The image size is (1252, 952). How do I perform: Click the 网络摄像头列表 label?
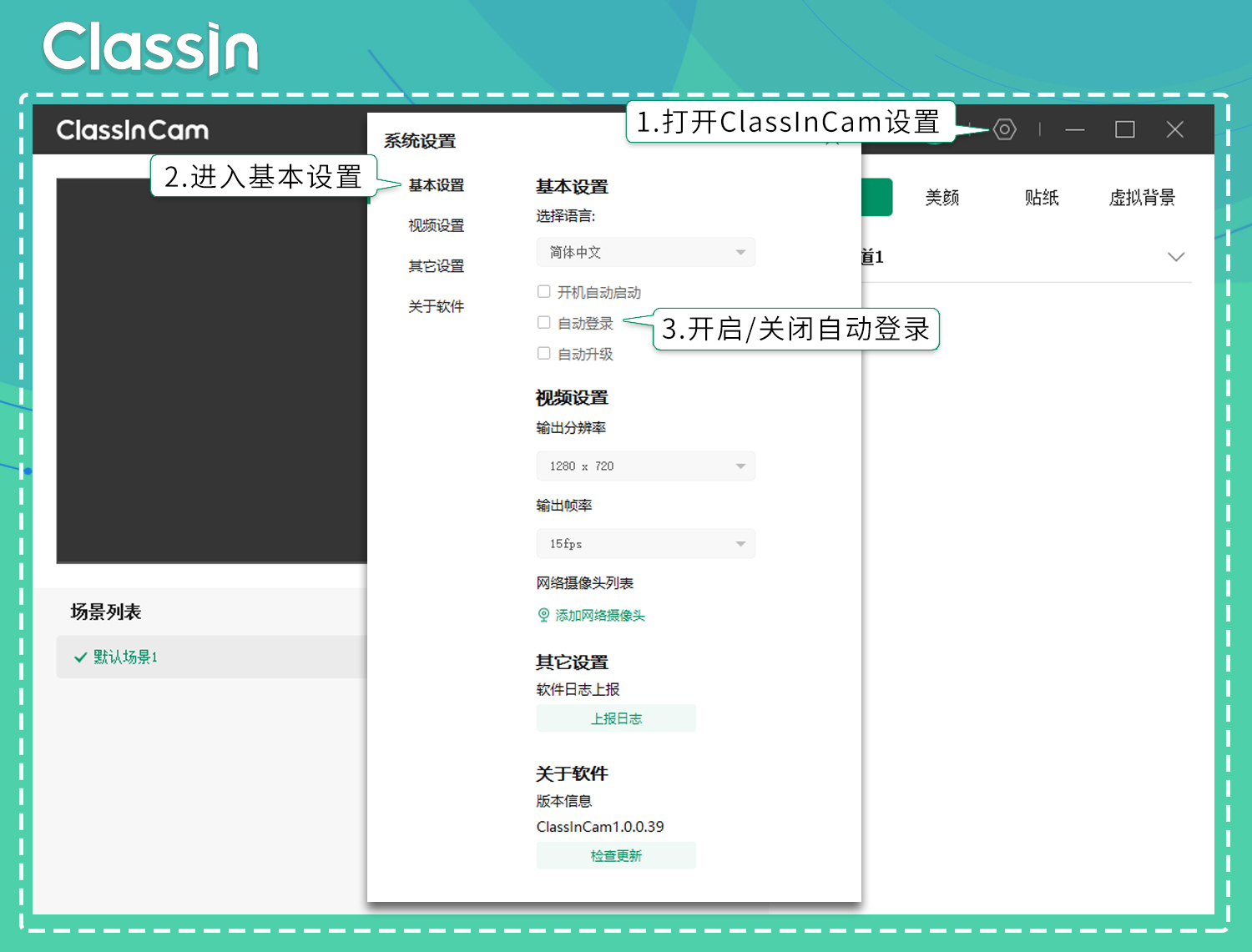click(585, 582)
